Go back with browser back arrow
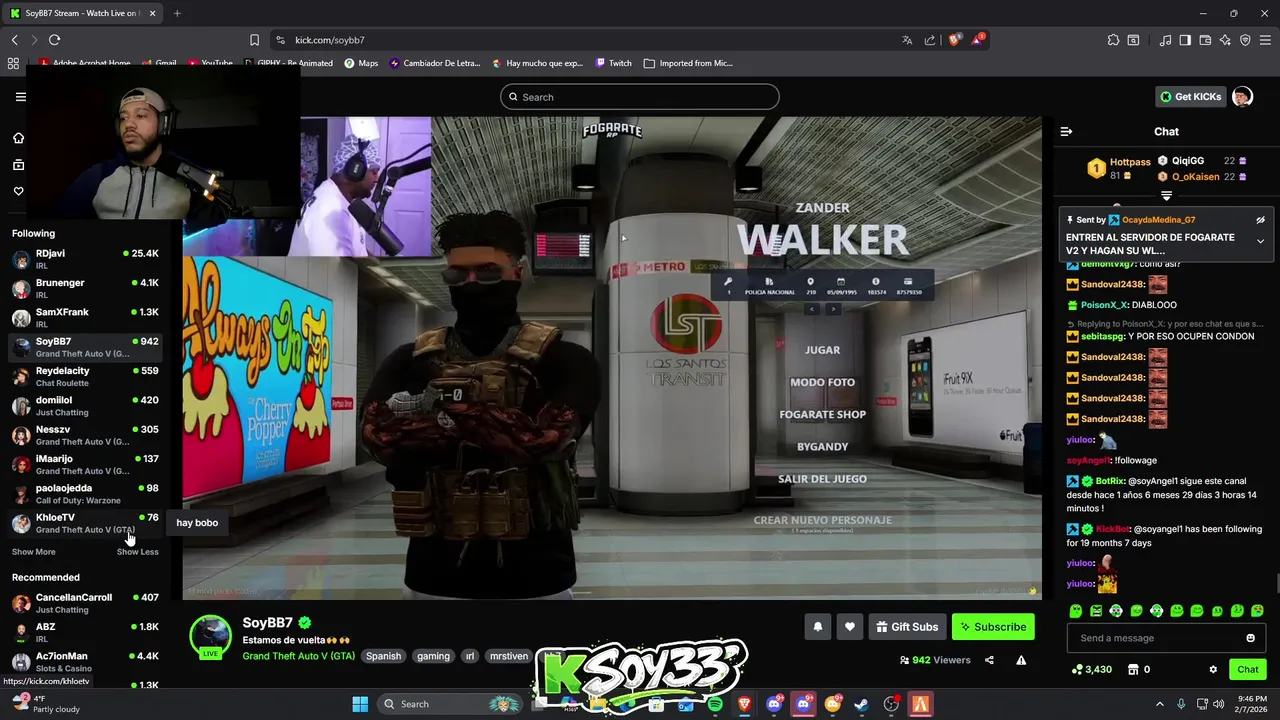This screenshot has height=720, width=1280. coord(14,40)
